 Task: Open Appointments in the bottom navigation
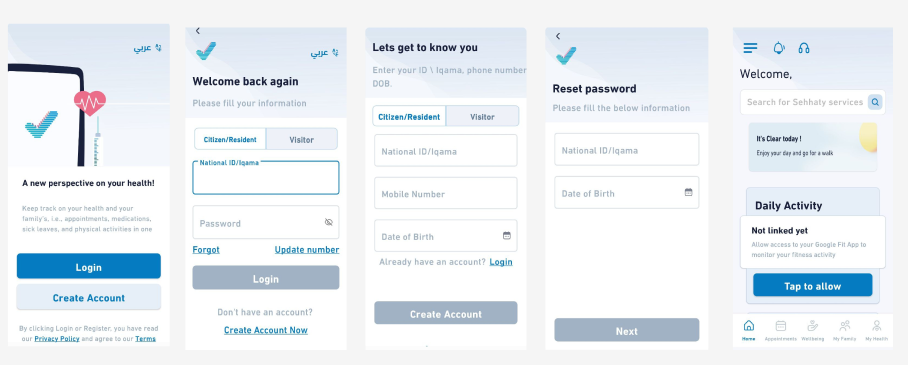[x=781, y=330]
